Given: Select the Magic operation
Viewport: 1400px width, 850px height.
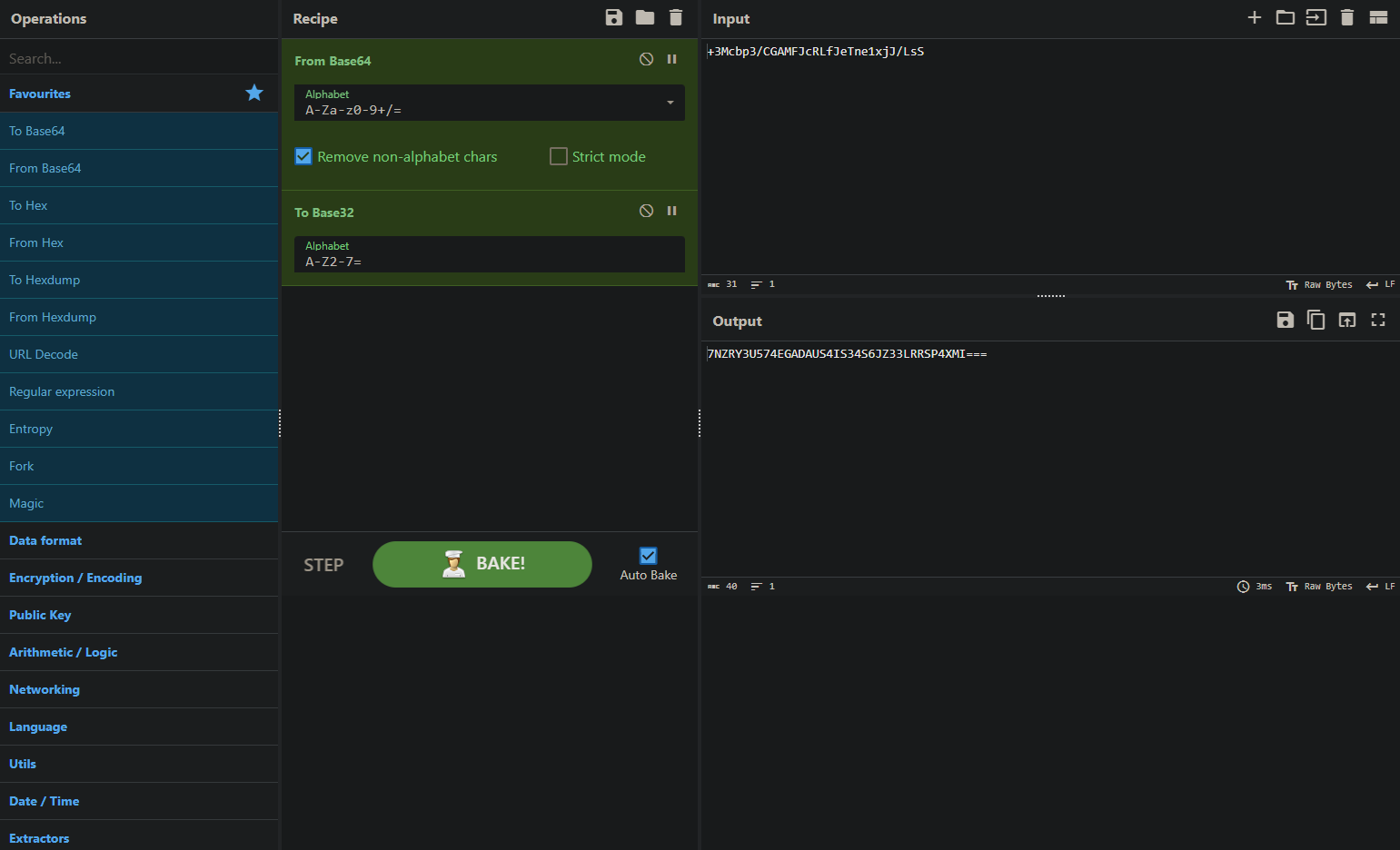Looking at the screenshot, I should pos(26,503).
